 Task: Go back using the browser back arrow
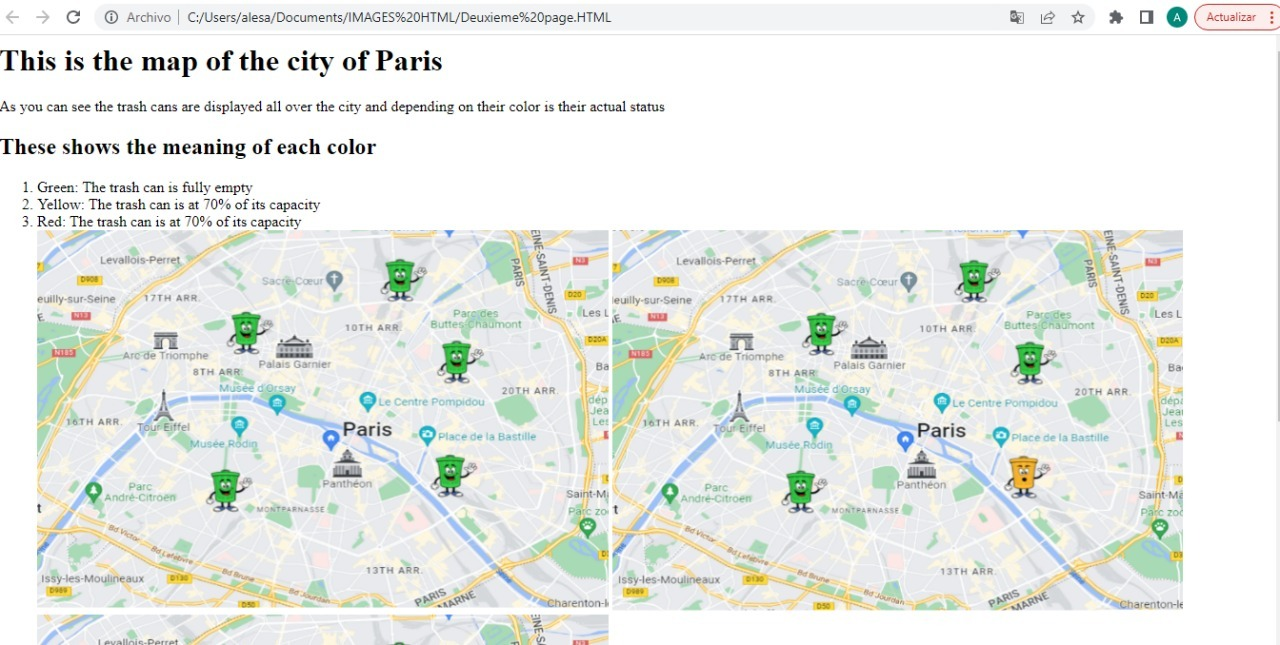point(13,17)
